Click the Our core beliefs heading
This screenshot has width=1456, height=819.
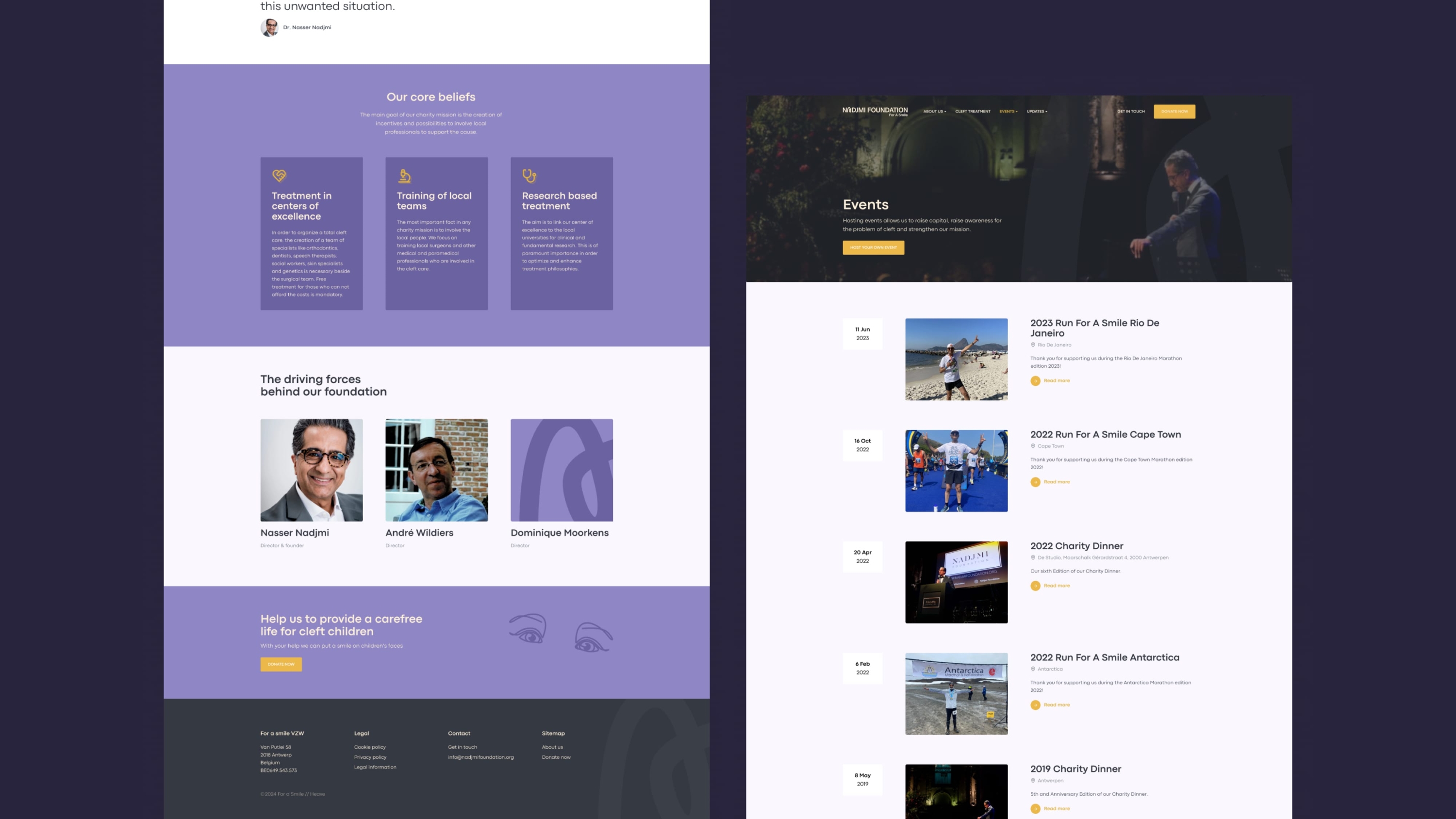tap(430, 97)
